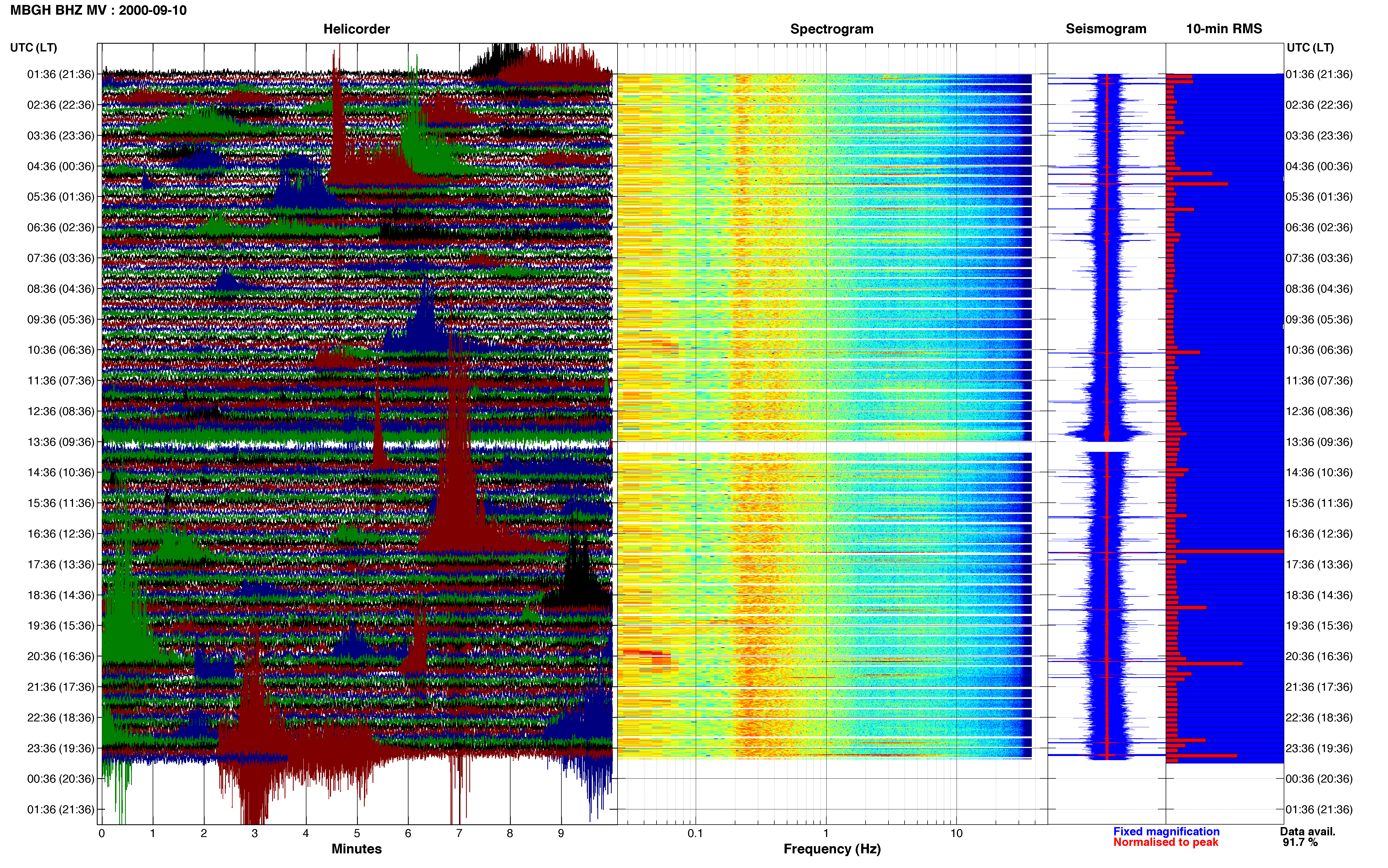
Task: Click left time label '19:36 (15:36)'
Action: coord(61,626)
